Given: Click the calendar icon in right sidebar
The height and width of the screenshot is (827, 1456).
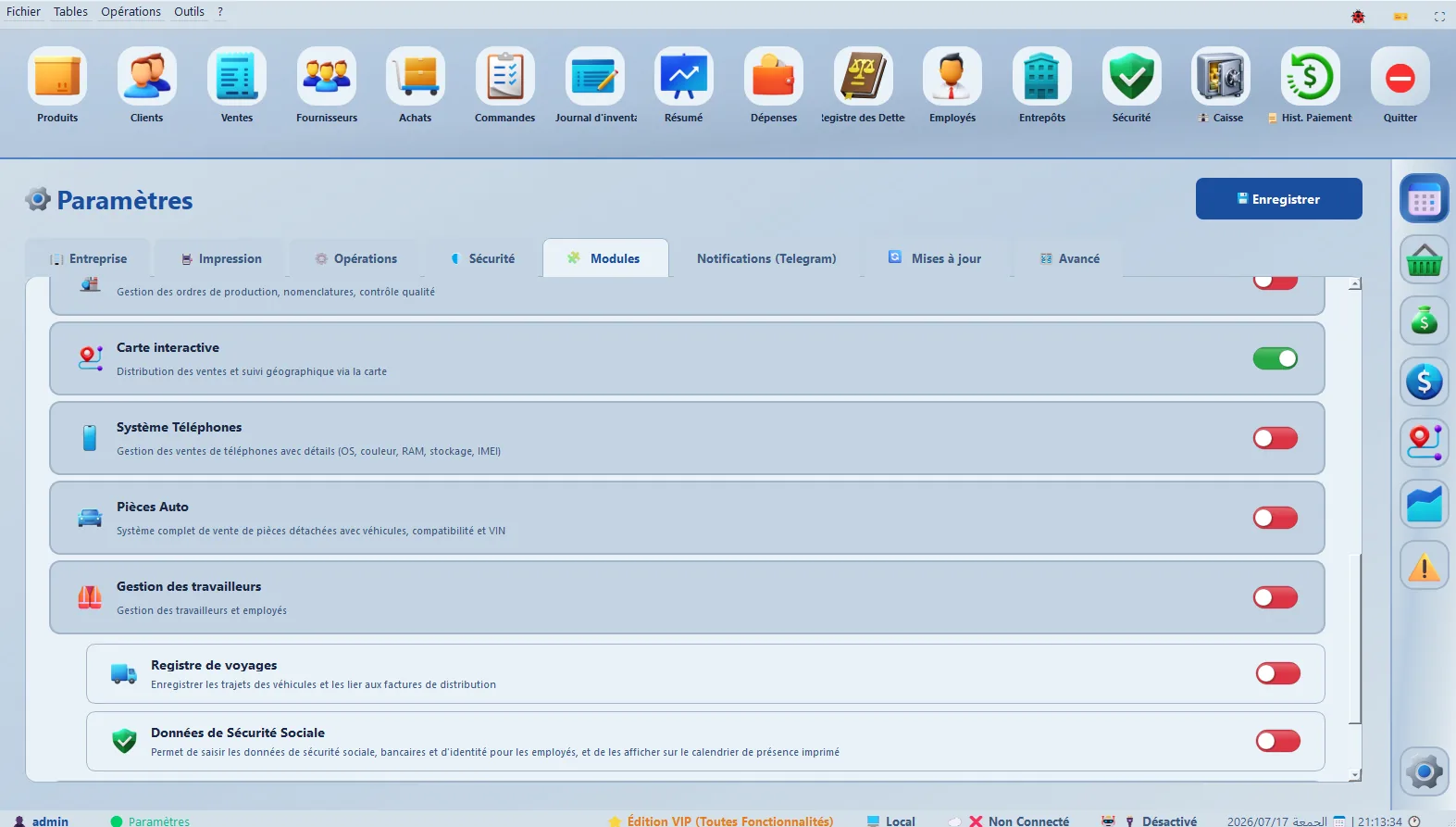Looking at the screenshot, I should 1425,198.
